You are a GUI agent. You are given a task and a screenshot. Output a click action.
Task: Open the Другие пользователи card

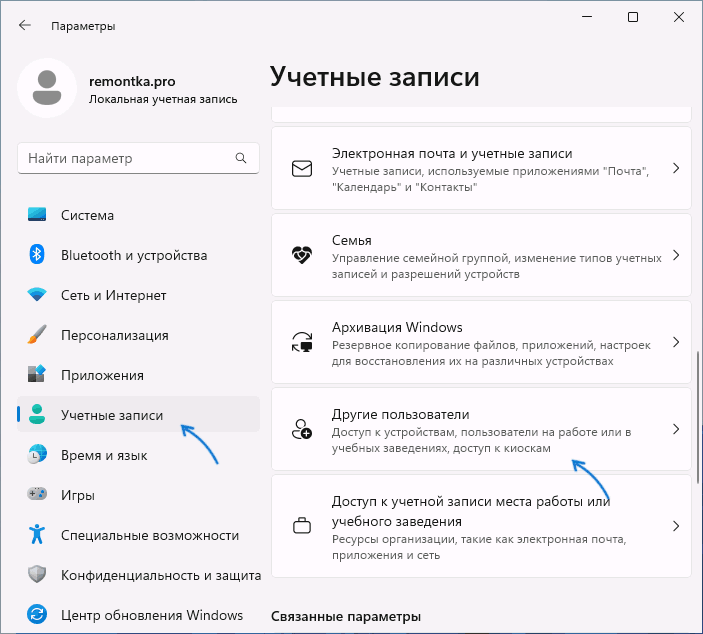pos(481,429)
